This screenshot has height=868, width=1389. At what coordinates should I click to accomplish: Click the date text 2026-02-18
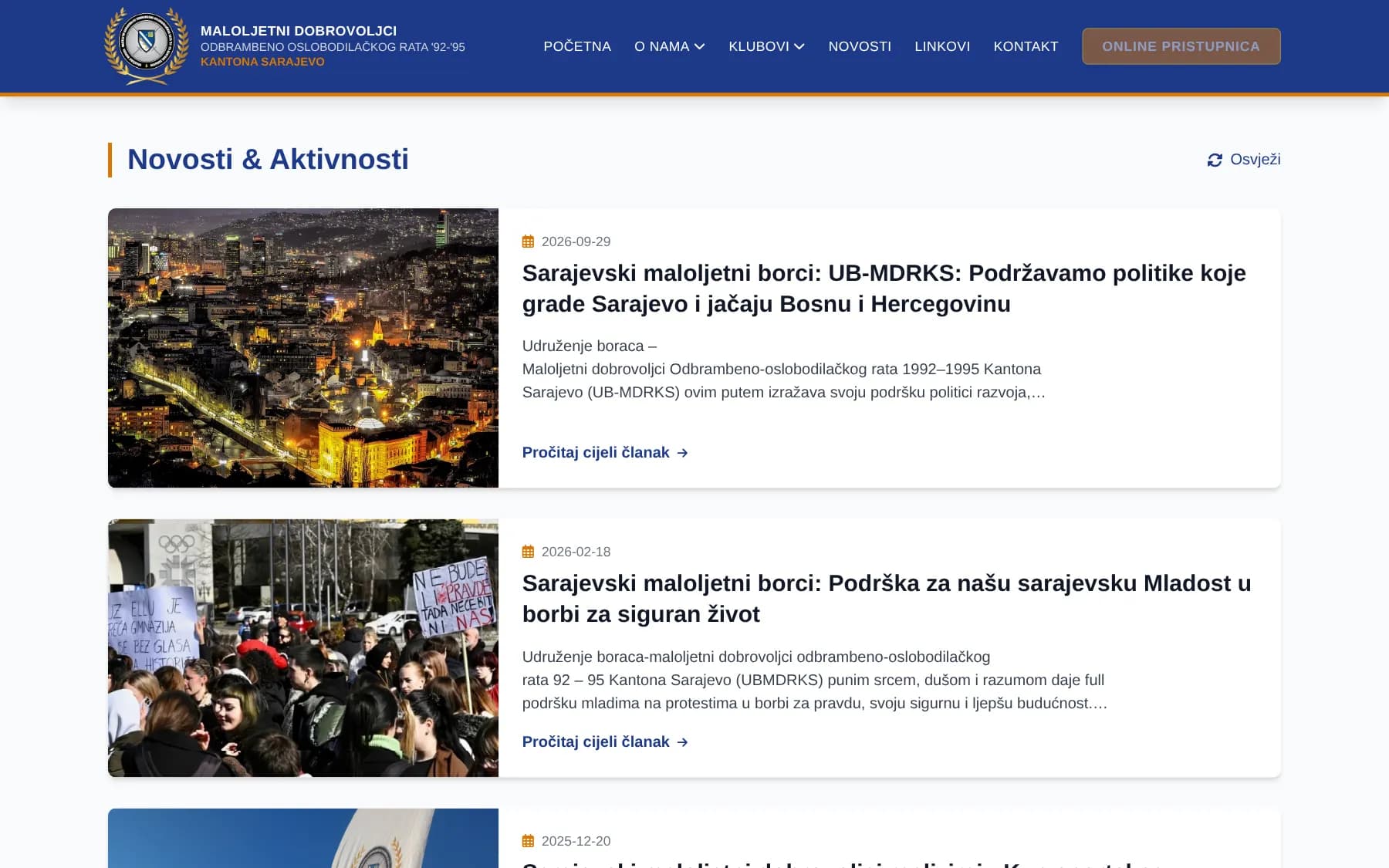(576, 552)
